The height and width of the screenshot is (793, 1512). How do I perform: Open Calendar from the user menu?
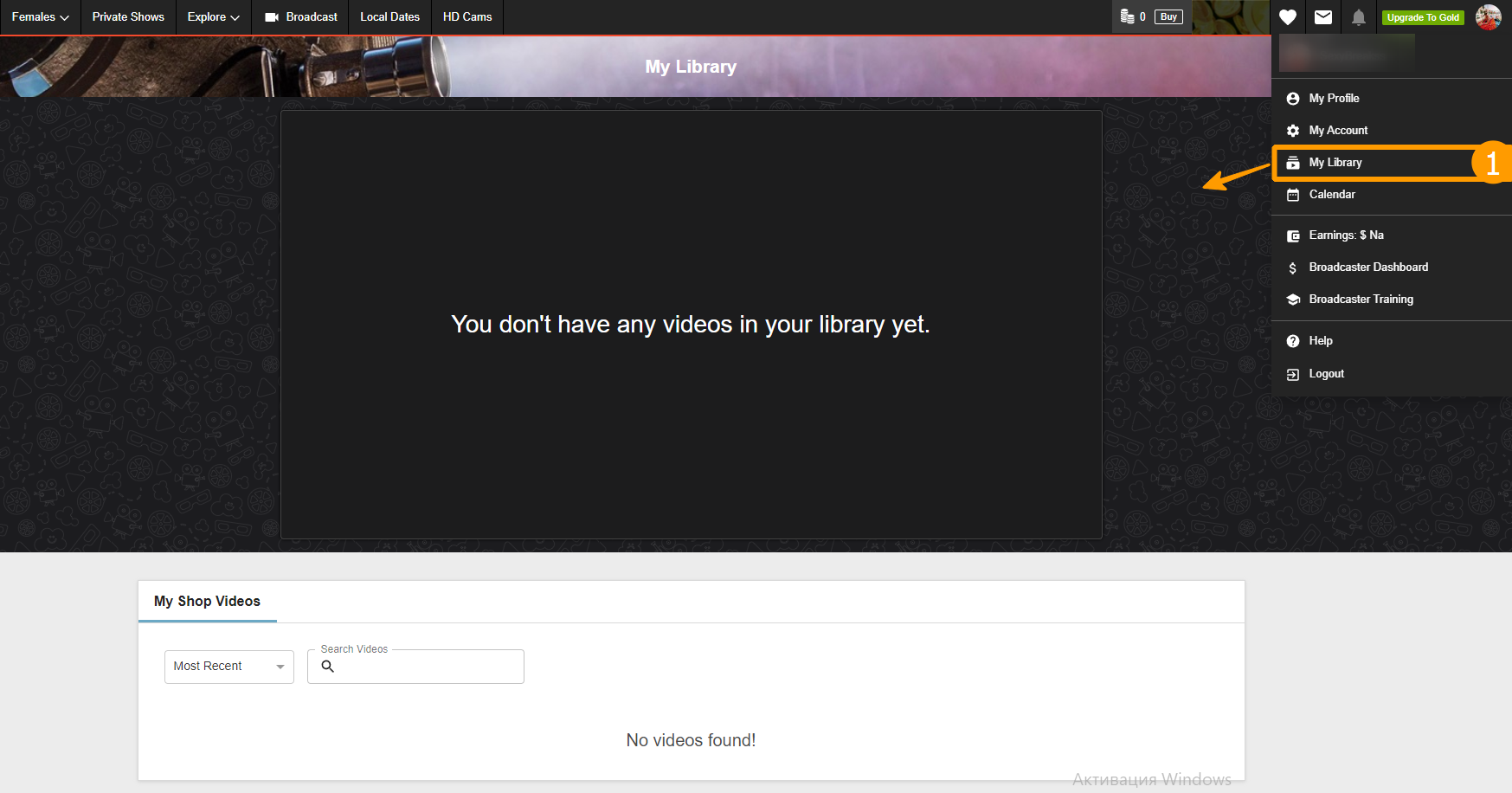(x=1332, y=195)
